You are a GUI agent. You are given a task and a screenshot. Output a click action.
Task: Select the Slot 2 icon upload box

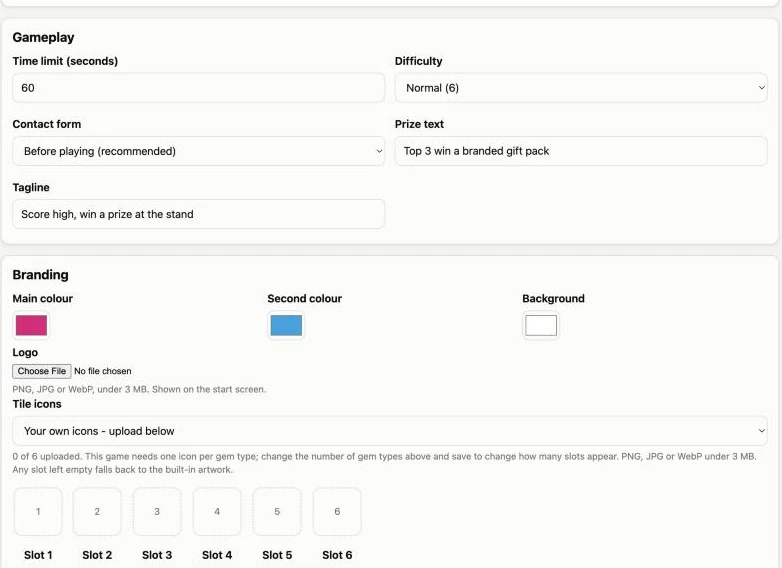pyautogui.click(x=97, y=512)
